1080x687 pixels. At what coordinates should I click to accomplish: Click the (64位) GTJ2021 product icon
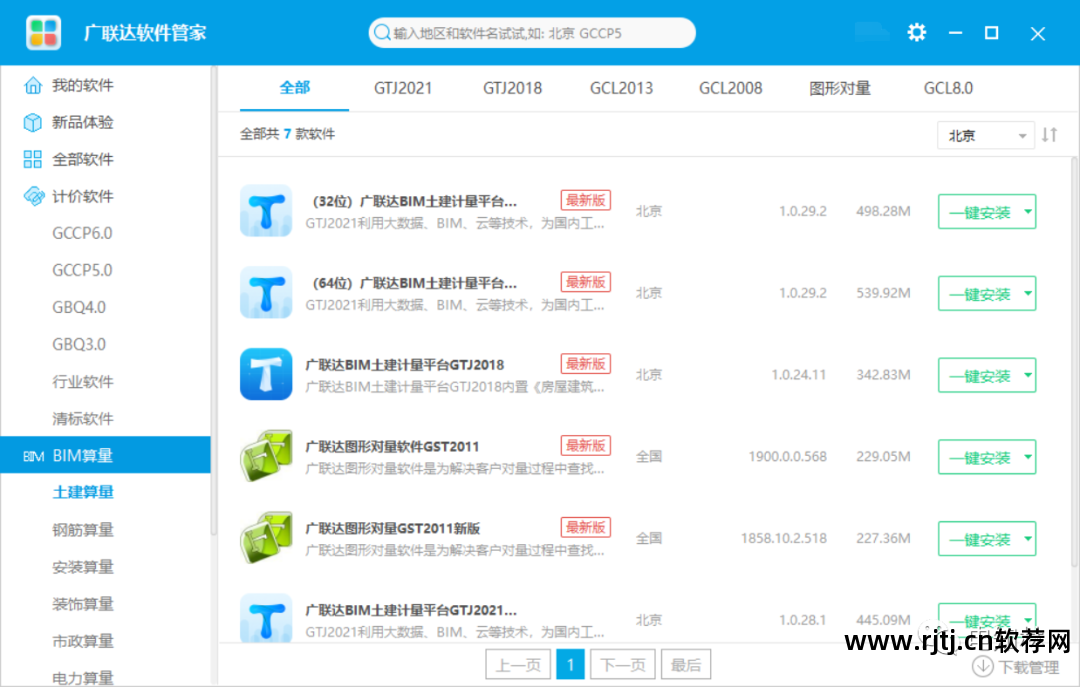[x=266, y=292]
